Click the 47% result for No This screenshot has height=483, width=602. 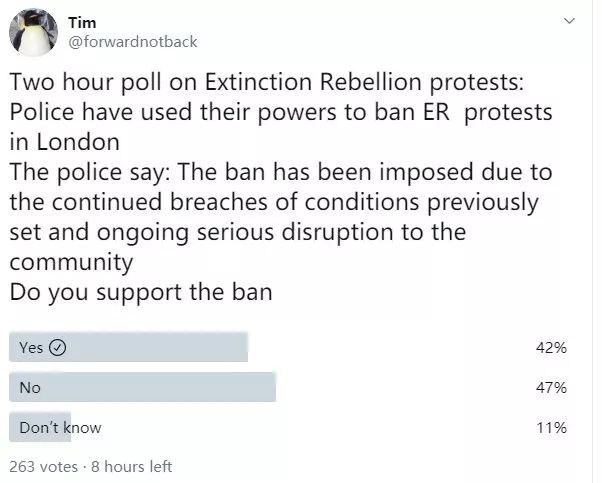click(x=551, y=388)
